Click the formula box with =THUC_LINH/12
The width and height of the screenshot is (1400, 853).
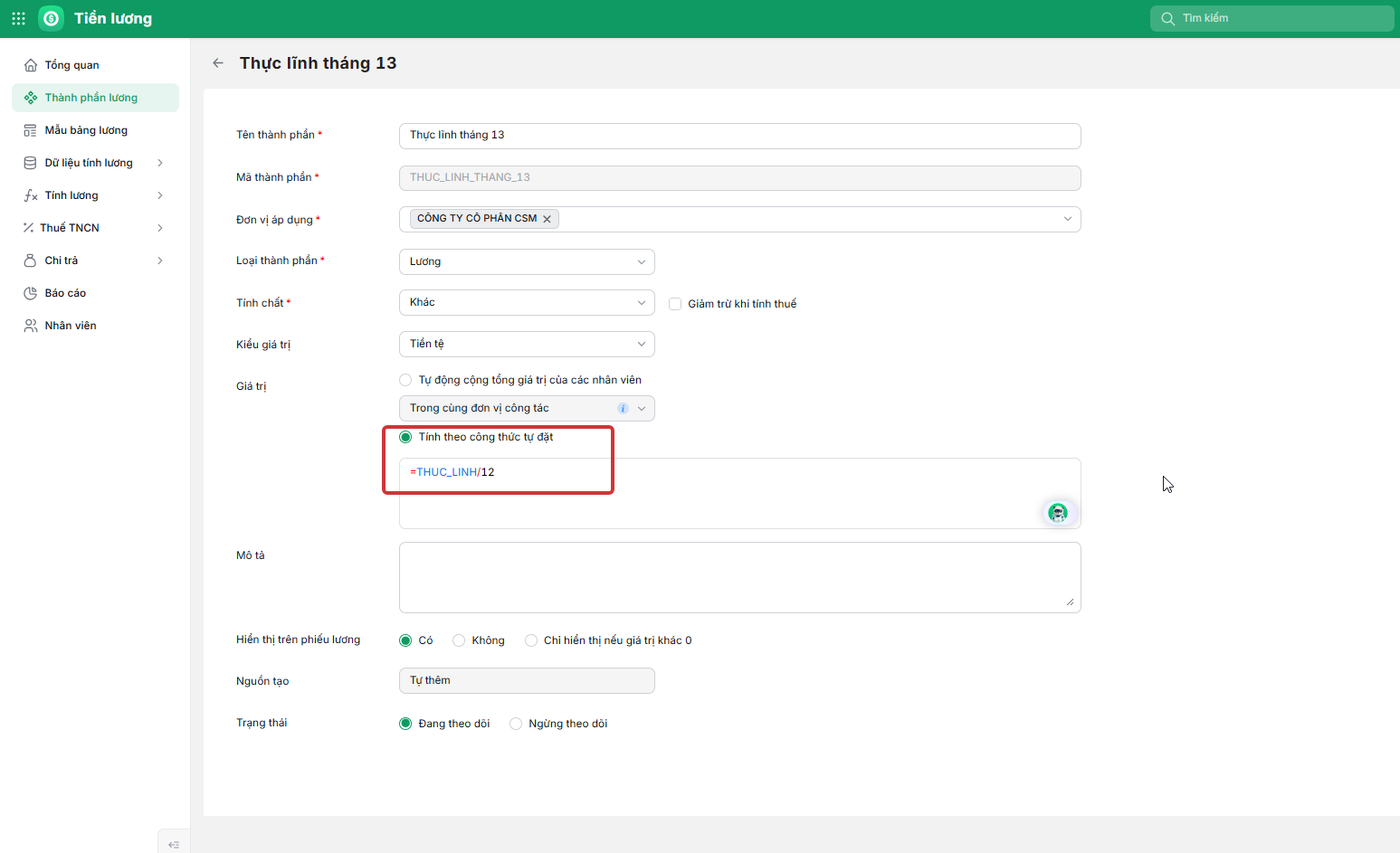[x=739, y=493]
